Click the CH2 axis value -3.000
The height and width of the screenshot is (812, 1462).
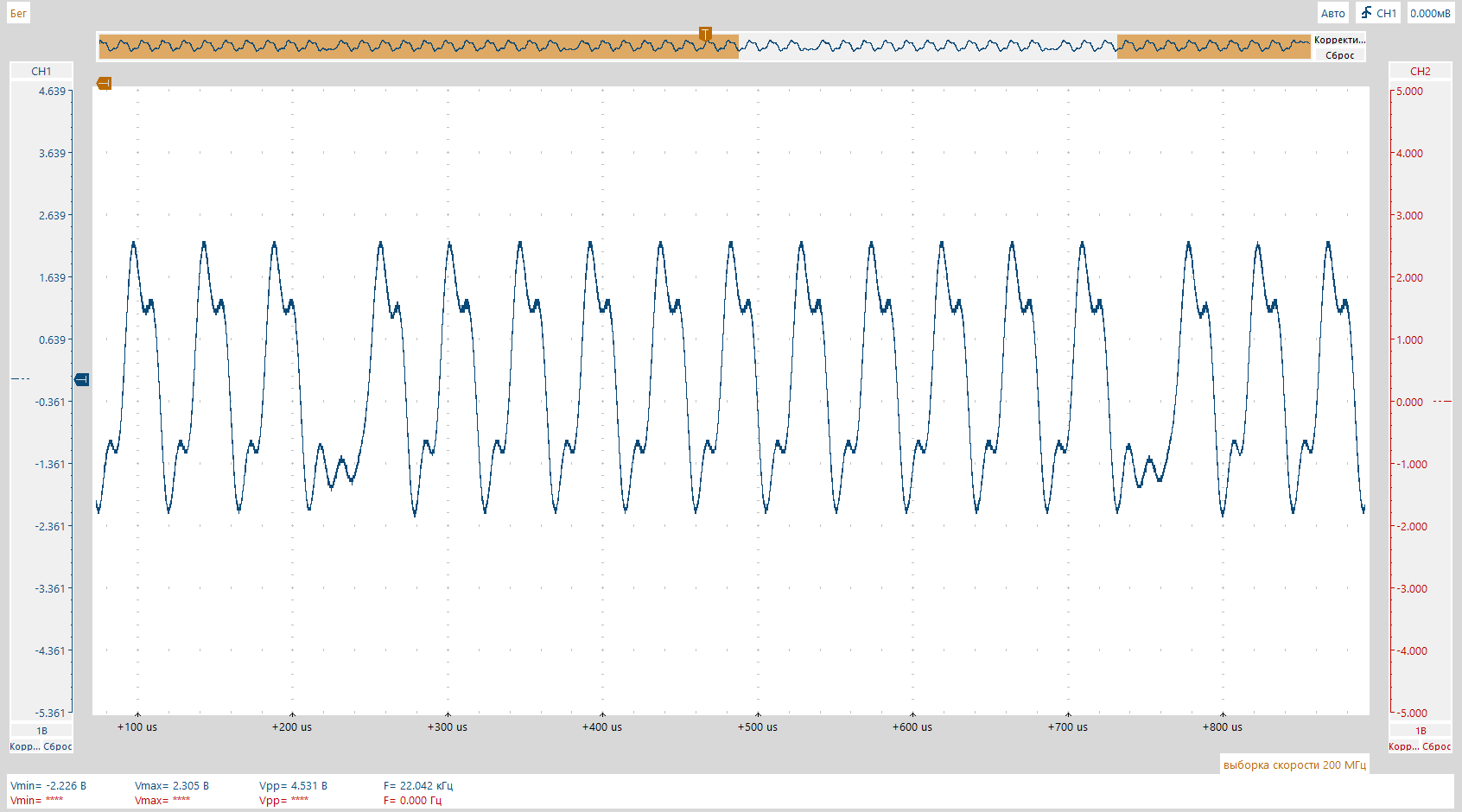[1411, 588]
